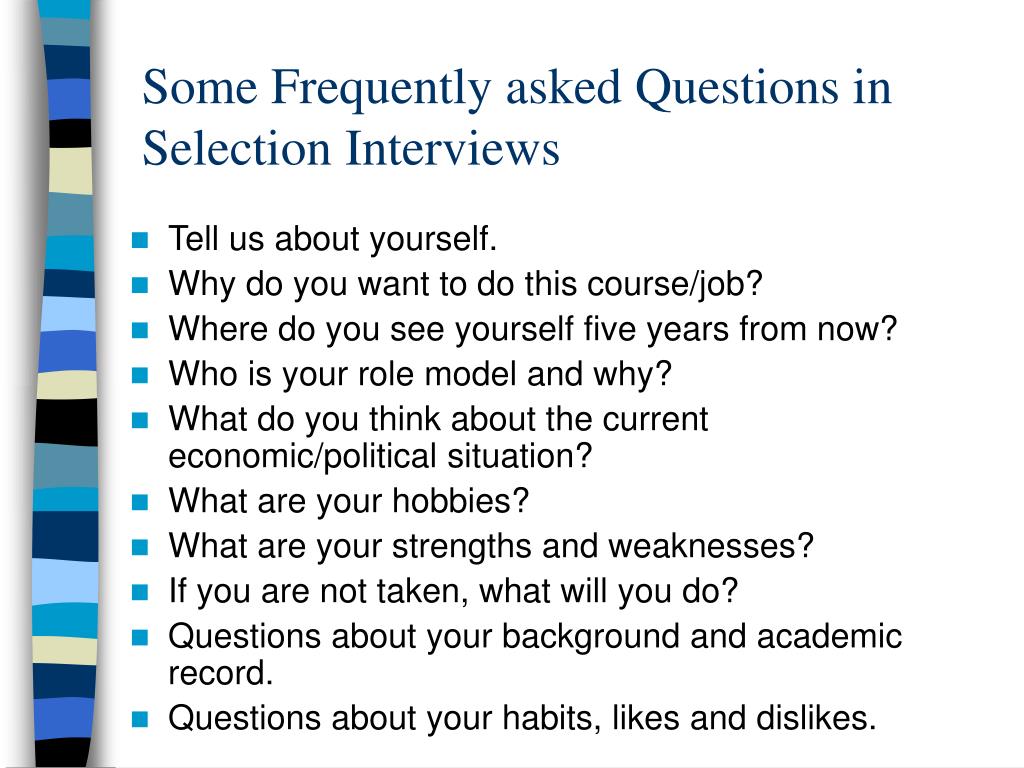Click the text 'Tell us about yourself.'
This screenshot has width=1024, height=768.
(332, 239)
